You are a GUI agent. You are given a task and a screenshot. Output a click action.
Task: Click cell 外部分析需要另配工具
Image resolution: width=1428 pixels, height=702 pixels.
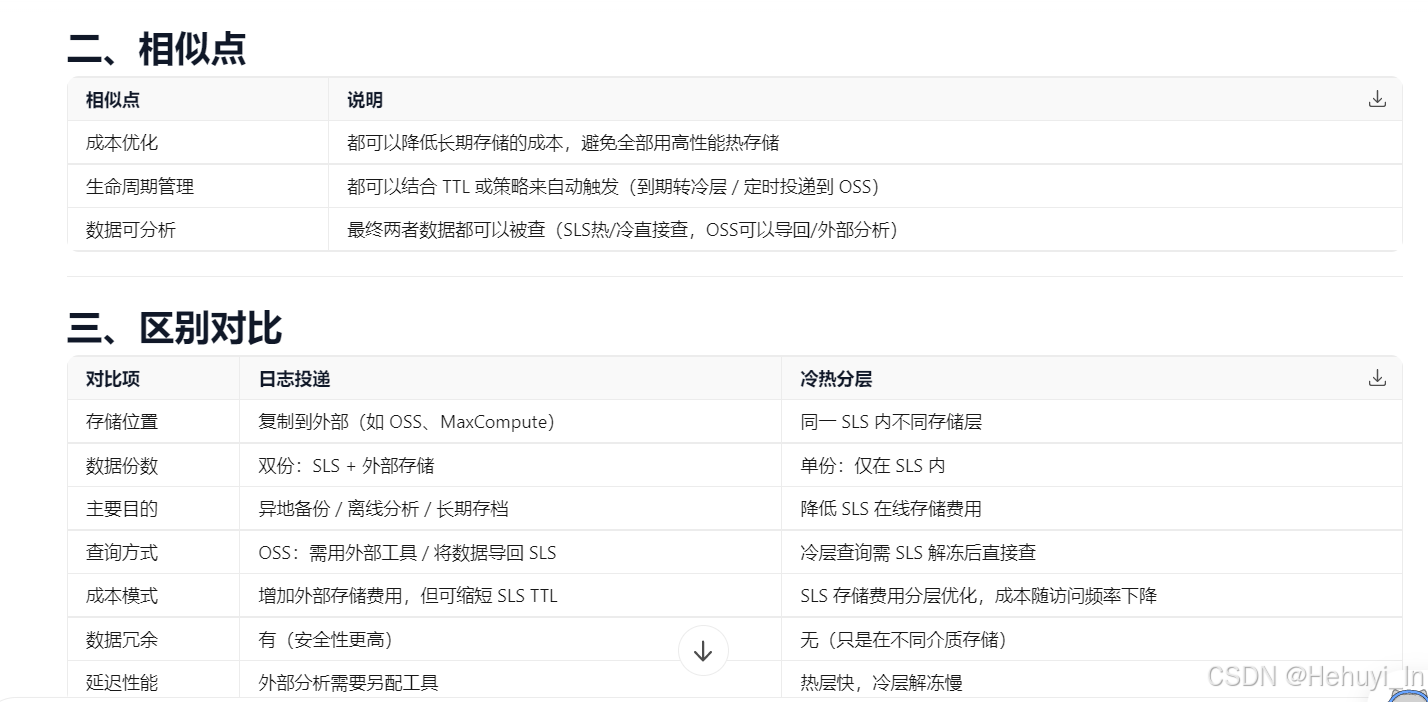click(x=348, y=683)
